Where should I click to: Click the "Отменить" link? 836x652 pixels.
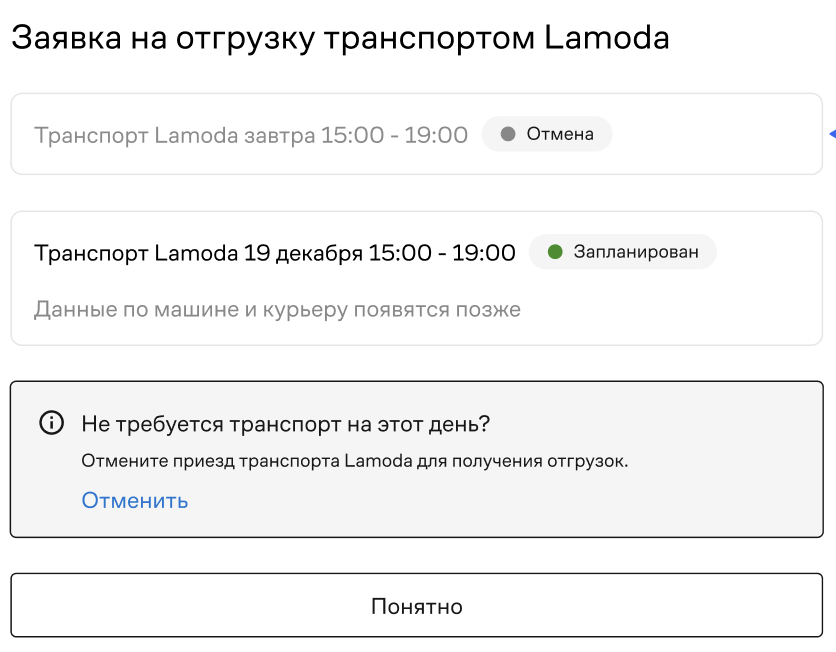(x=135, y=501)
